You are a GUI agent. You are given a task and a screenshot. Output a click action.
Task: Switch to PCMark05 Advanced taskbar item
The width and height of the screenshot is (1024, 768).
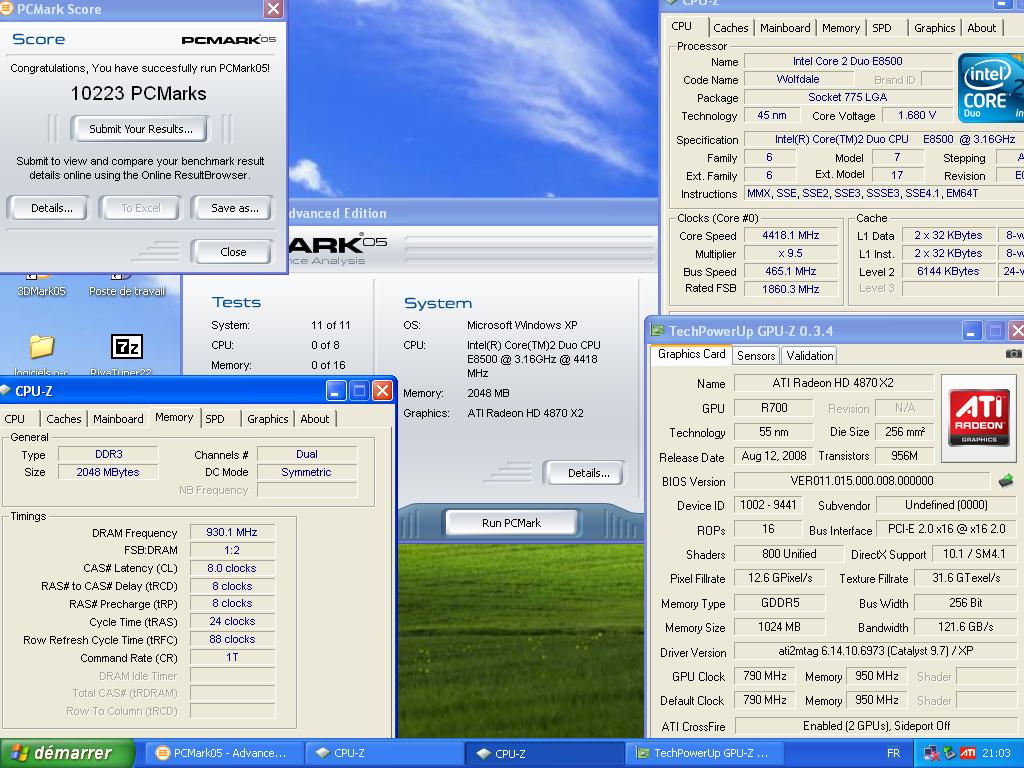[223, 753]
